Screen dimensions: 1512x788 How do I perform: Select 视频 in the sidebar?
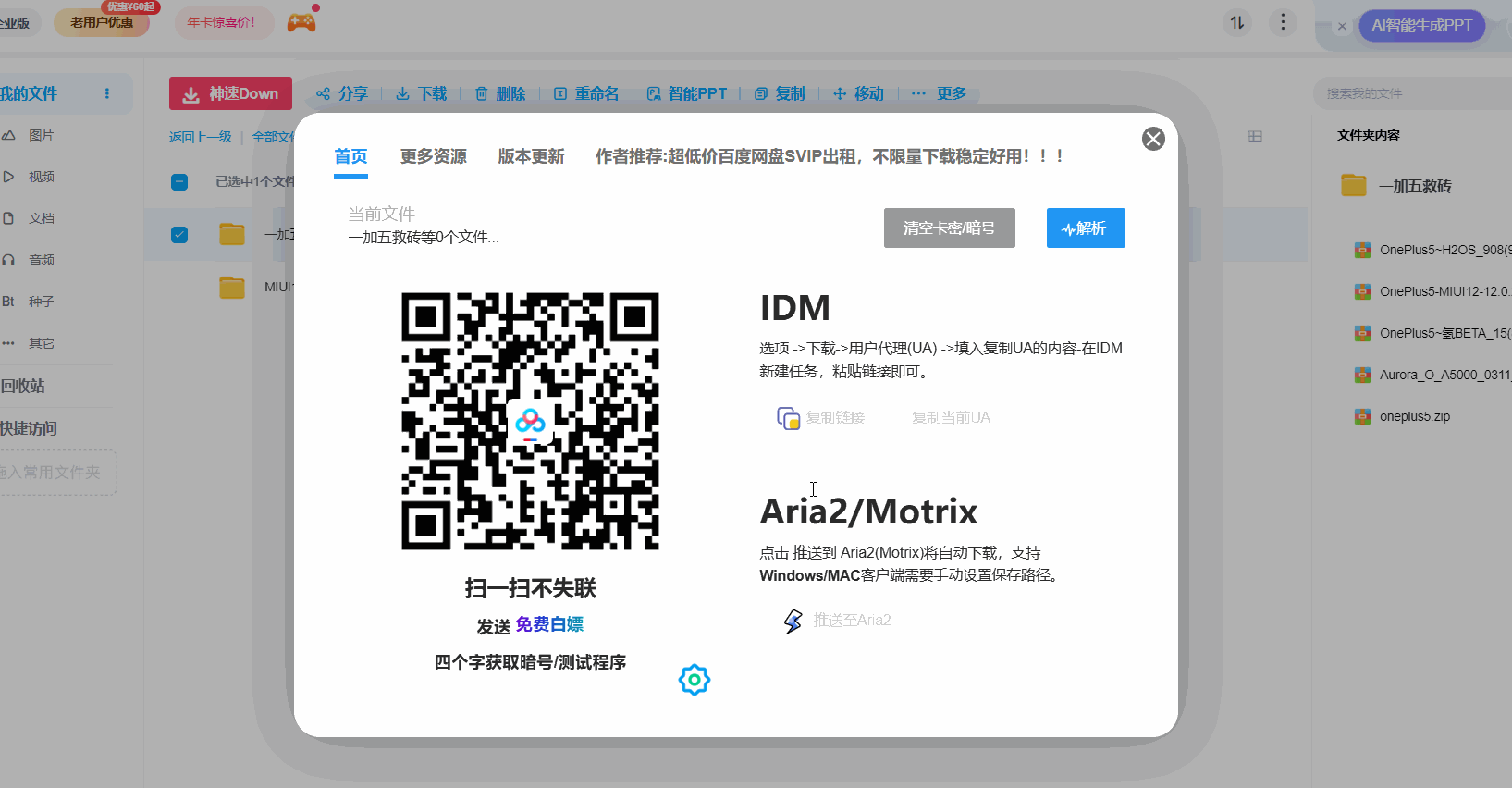tap(42, 177)
